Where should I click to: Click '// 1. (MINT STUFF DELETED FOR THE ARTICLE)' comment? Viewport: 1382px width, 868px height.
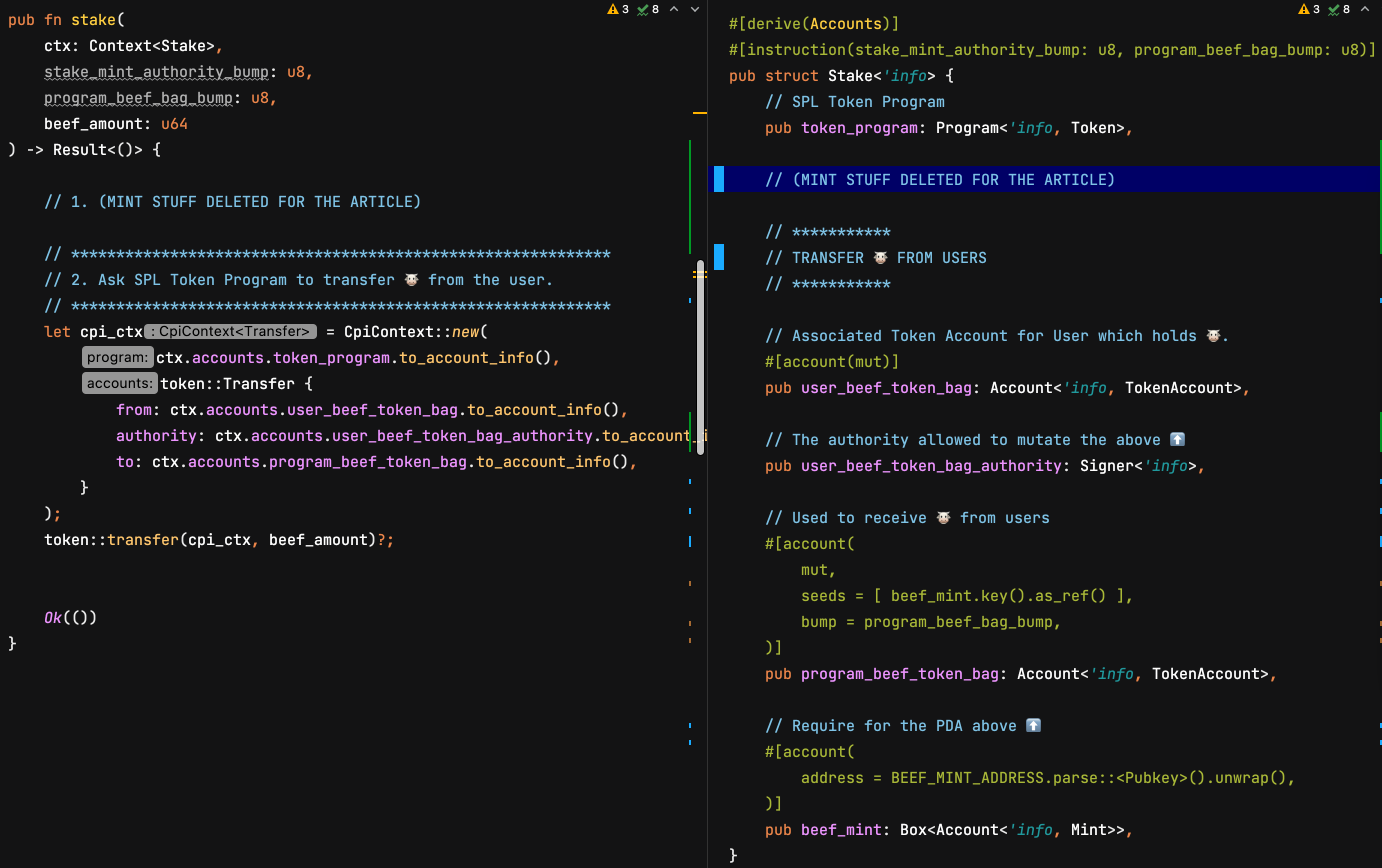(232, 202)
